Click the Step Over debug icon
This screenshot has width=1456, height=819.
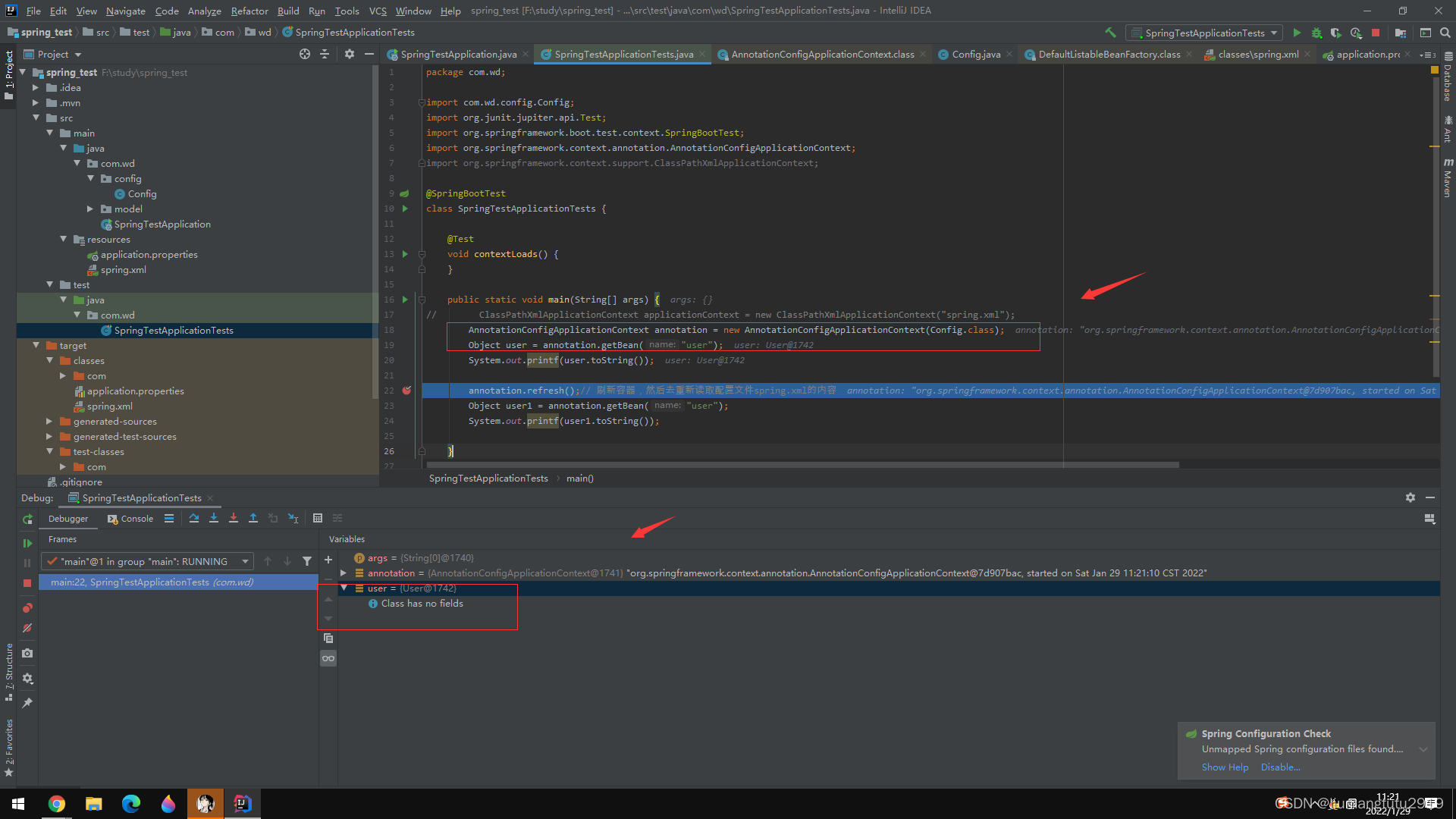[194, 519]
